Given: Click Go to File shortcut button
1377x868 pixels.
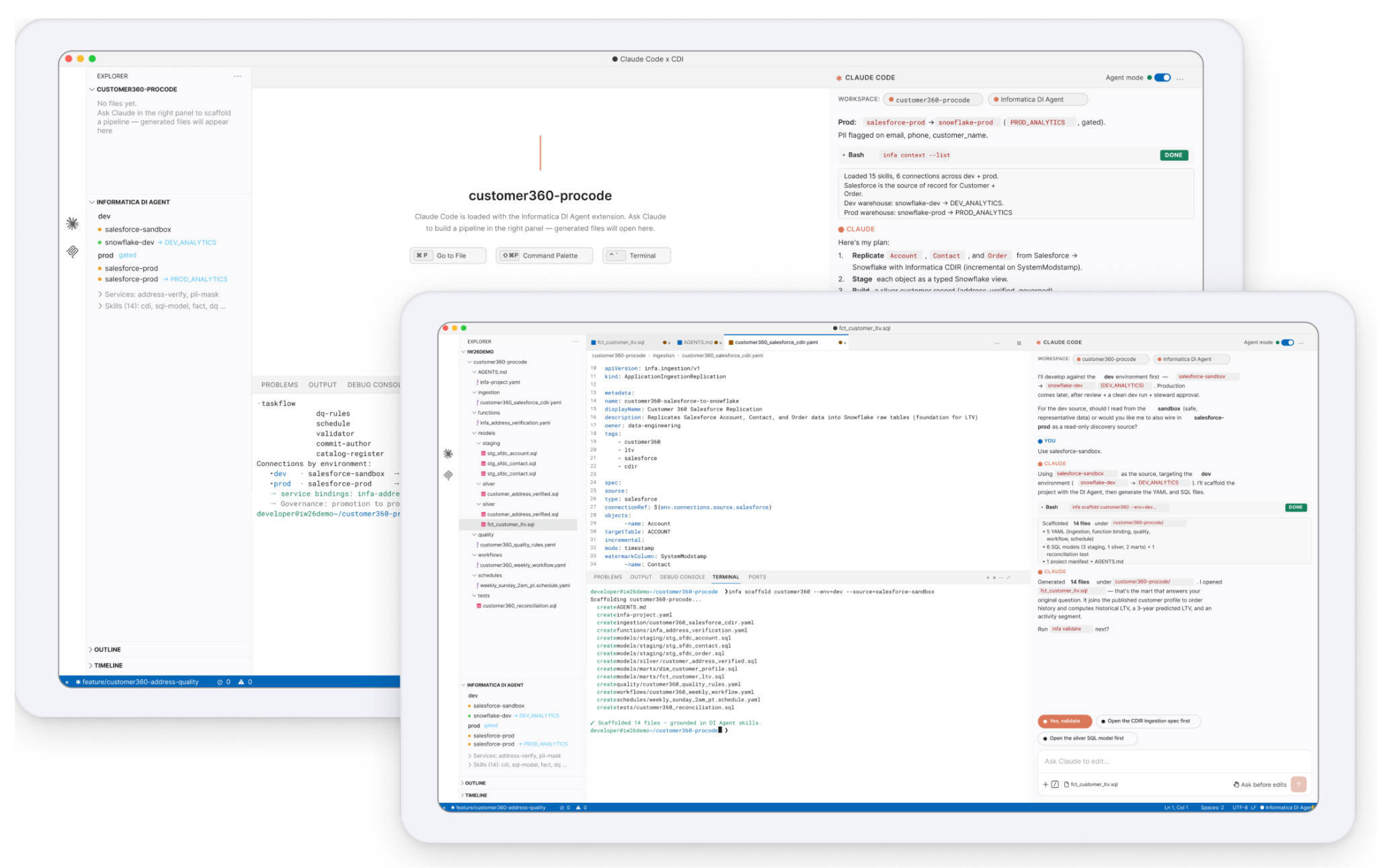Looking at the screenshot, I should click(448, 255).
